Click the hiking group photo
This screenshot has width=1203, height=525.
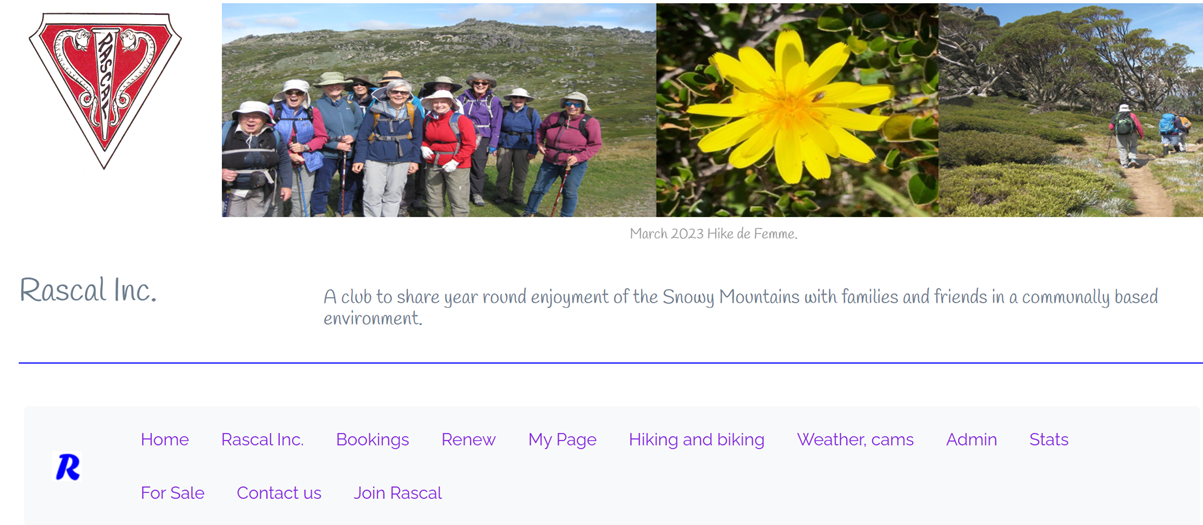click(438, 110)
